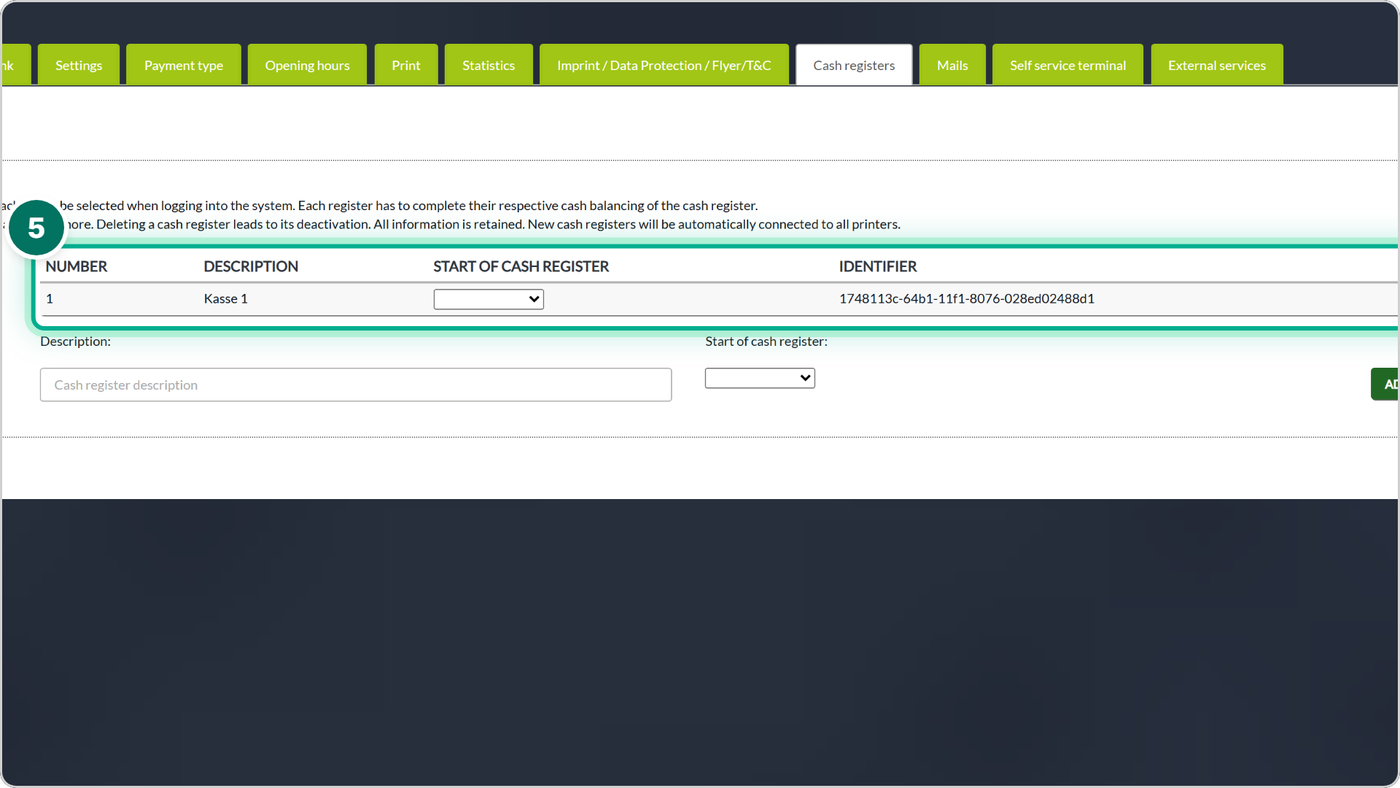Click the identifier 1748113c-64b1-11f1-8076-028ed02488d1
The image size is (1400, 788).
point(967,299)
